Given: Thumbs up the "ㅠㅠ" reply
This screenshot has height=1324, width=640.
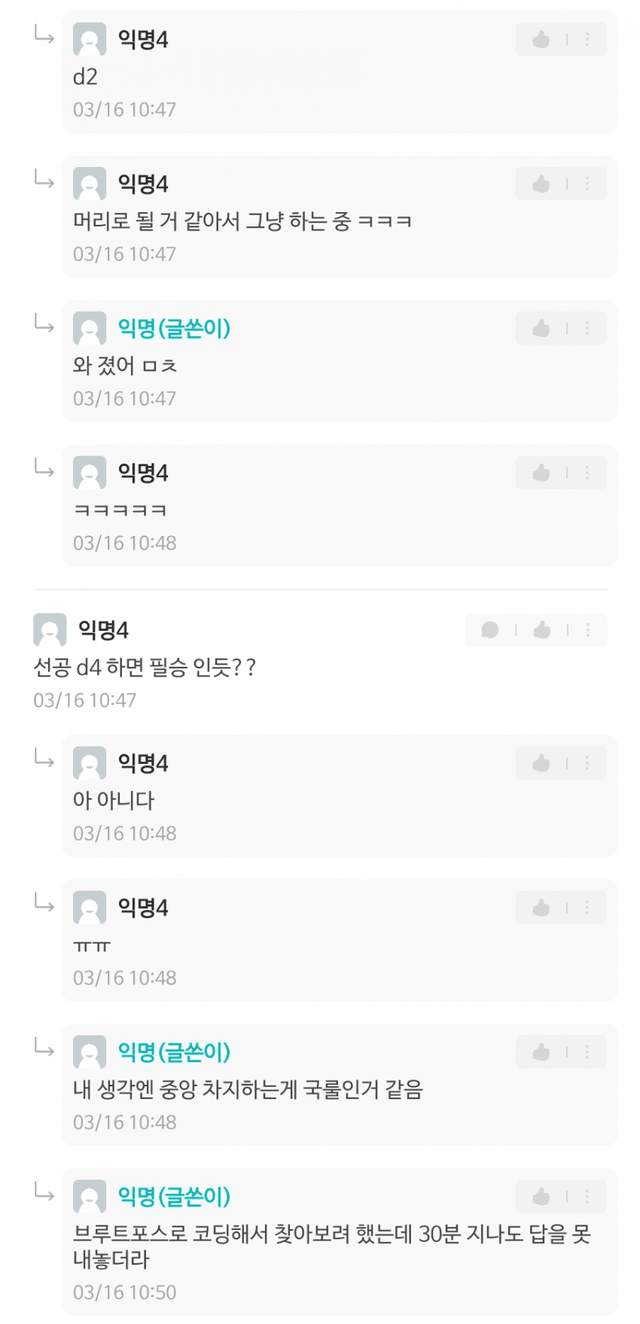Looking at the screenshot, I should [x=541, y=908].
